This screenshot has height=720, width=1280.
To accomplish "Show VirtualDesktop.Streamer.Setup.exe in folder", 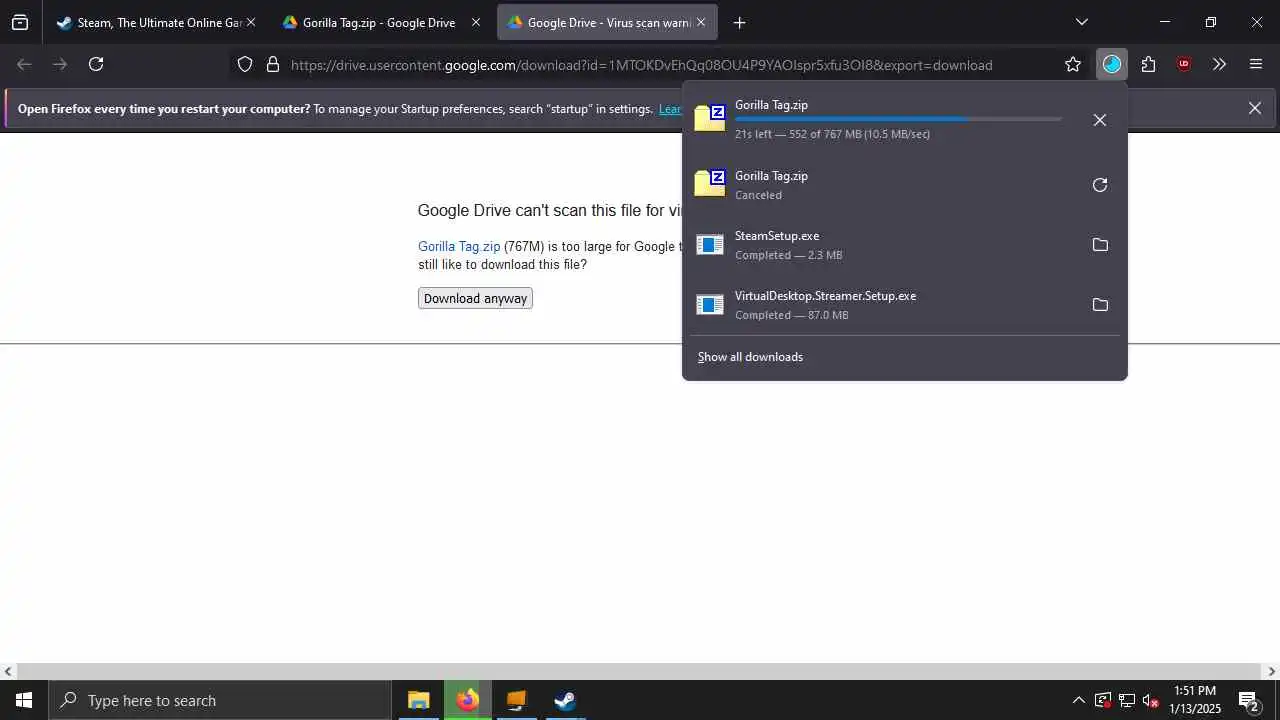I will [1100, 305].
